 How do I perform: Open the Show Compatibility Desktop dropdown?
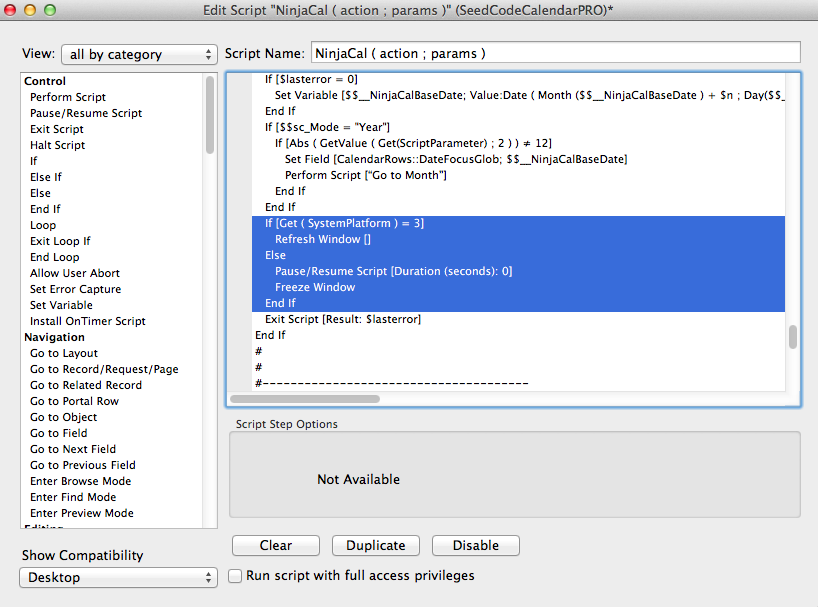point(118,577)
